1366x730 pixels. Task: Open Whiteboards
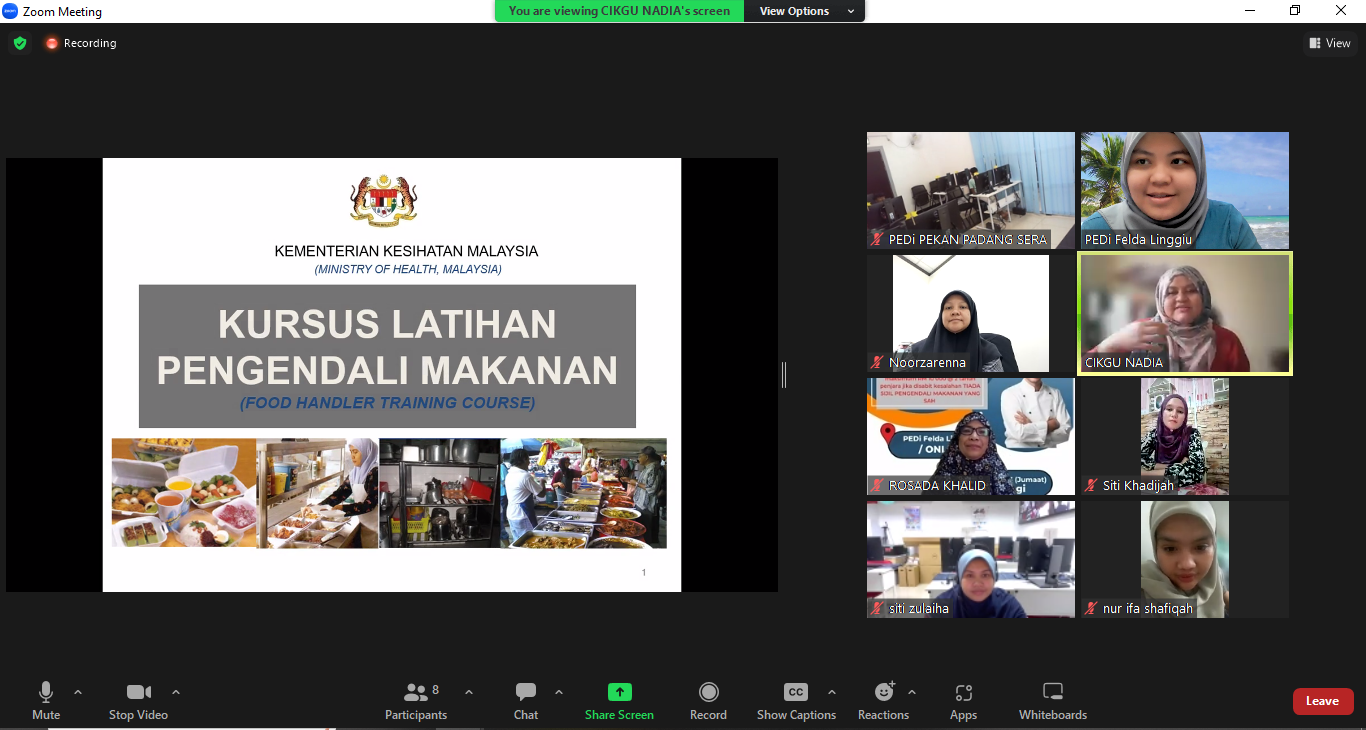[1052, 701]
